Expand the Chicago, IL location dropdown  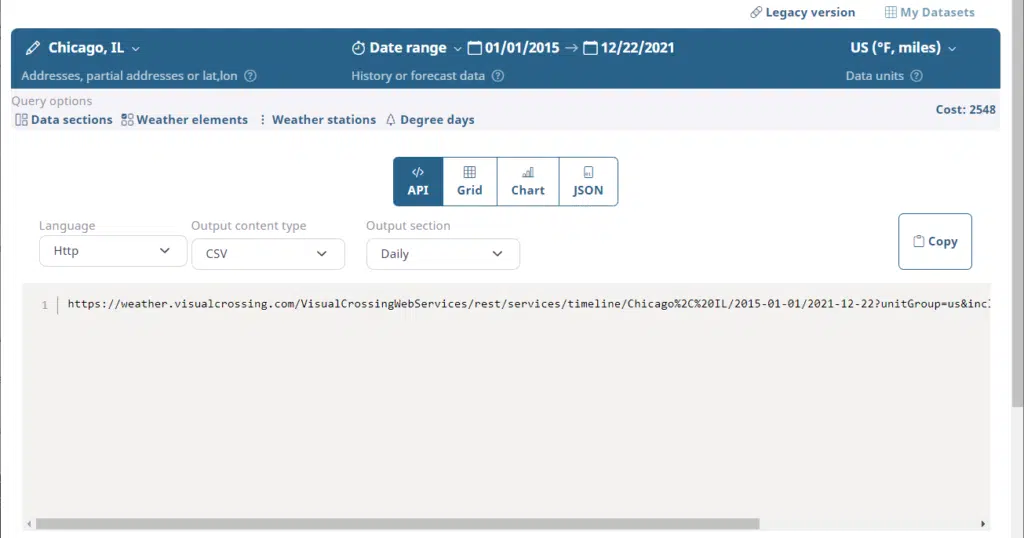point(136,48)
